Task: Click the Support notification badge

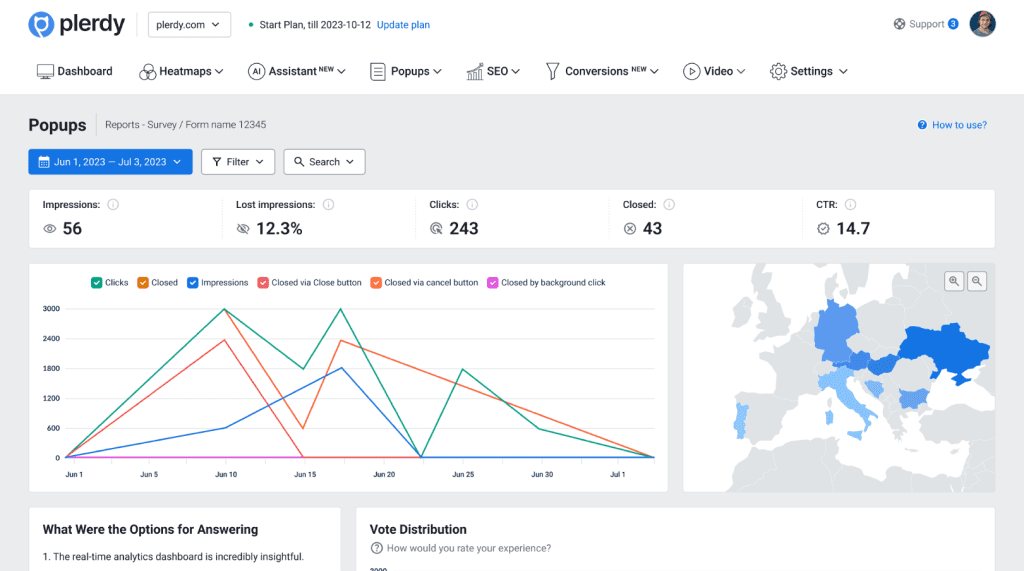Action: click(x=953, y=24)
